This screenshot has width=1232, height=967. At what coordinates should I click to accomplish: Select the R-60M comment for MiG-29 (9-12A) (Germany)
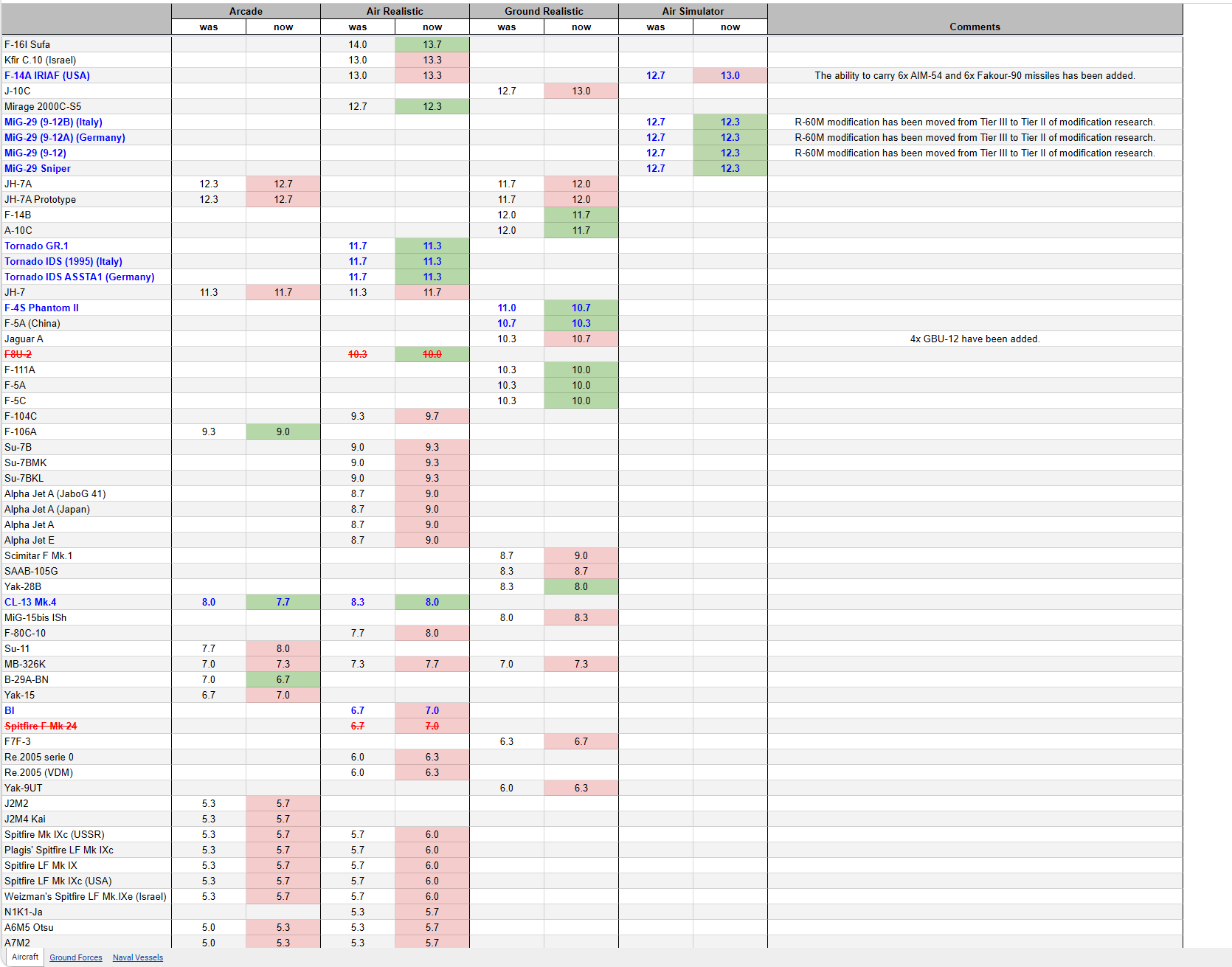pos(975,137)
